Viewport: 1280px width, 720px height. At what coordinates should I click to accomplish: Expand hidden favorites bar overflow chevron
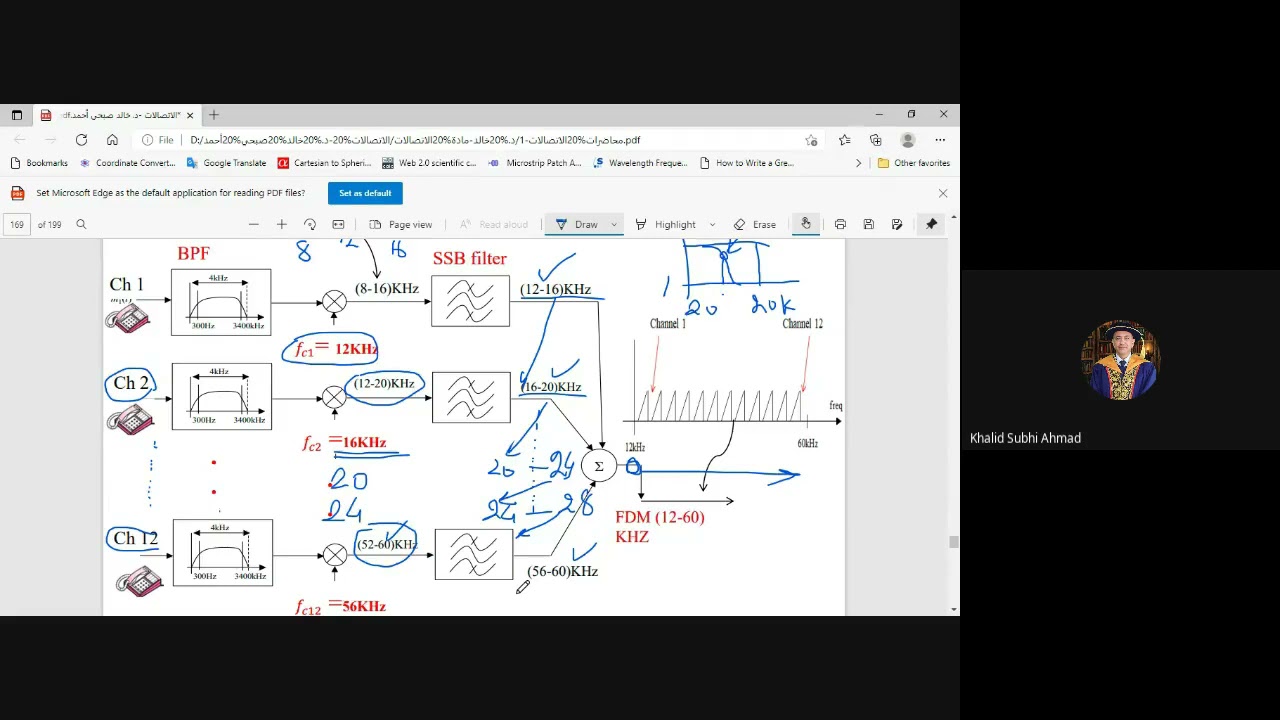858,163
